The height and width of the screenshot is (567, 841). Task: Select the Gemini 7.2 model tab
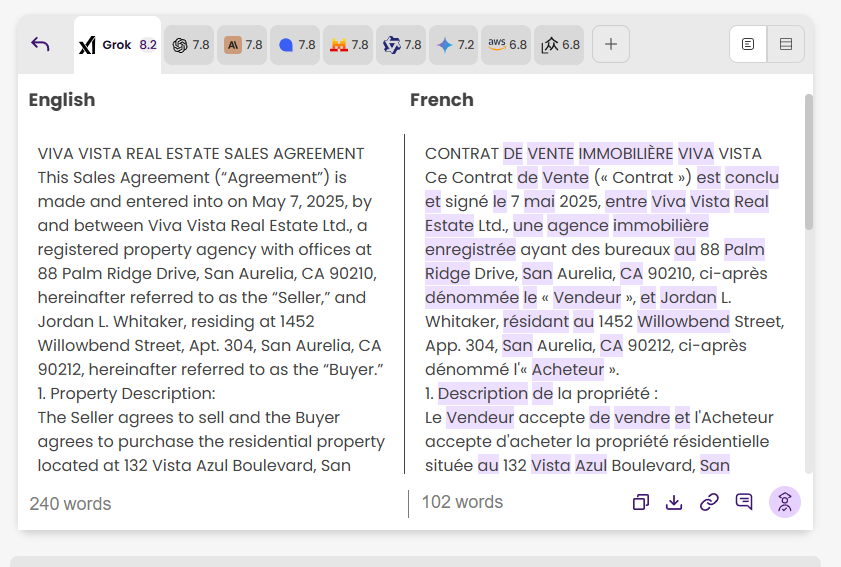point(455,45)
